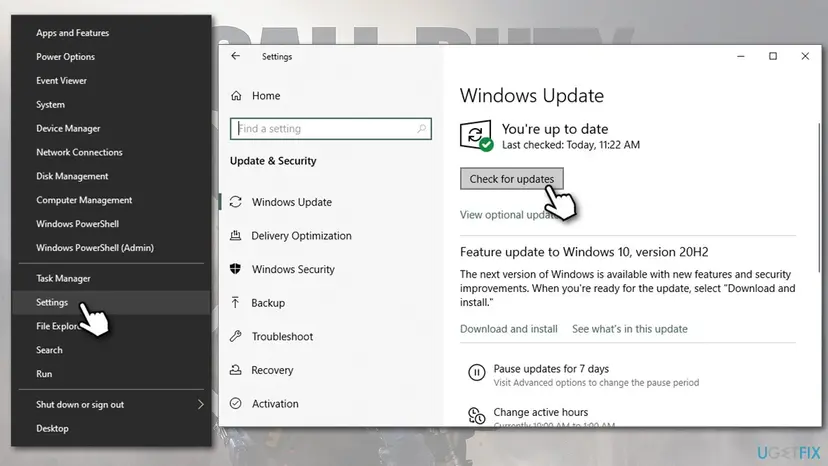Choose Computer Management in the menu
Image resolution: width=828 pixels, height=466 pixels.
pyautogui.click(x=84, y=200)
